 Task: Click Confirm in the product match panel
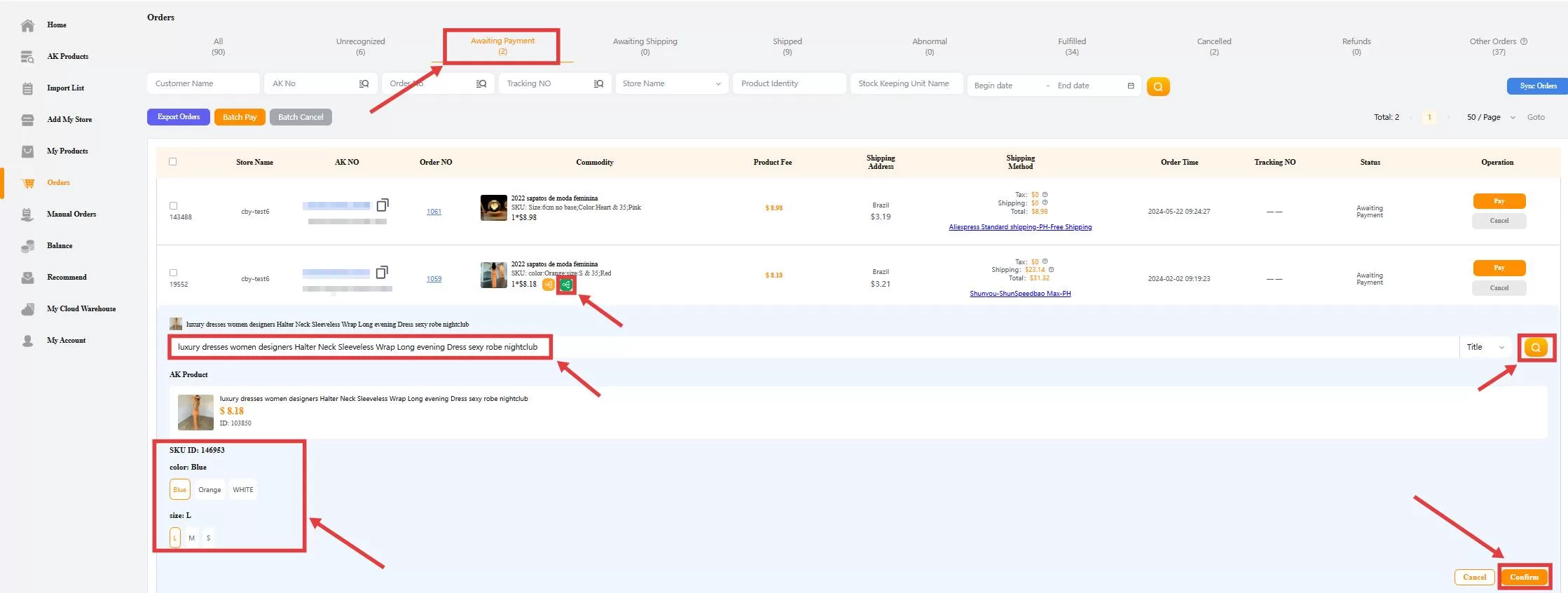1524,578
